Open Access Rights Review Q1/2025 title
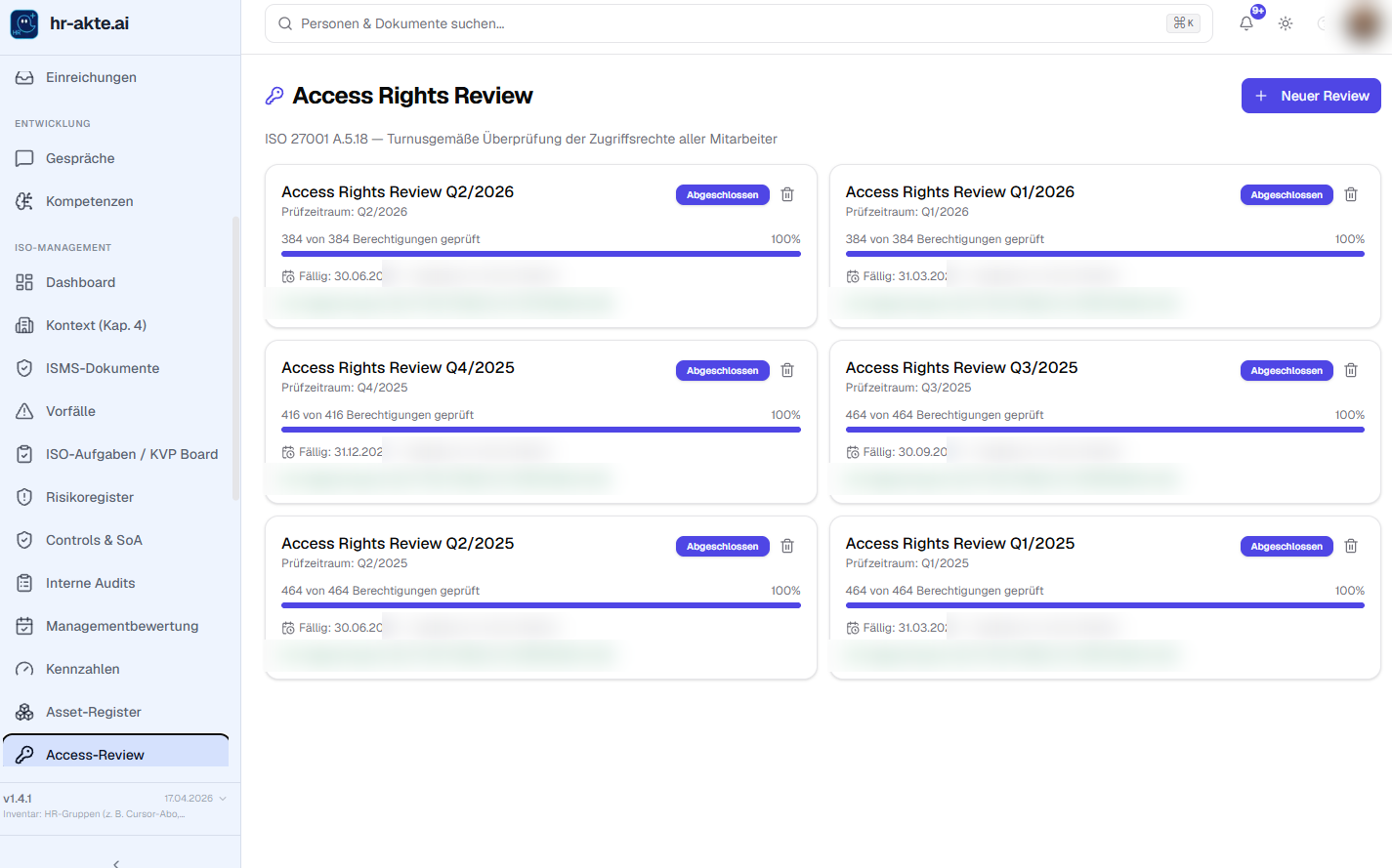The image size is (1392, 868). coord(960,544)
